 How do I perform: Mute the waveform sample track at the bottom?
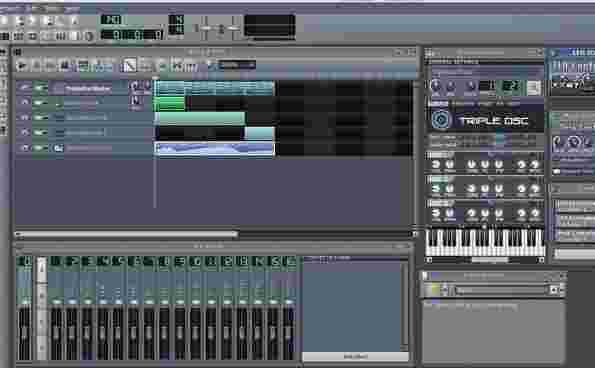click(39, 148)
